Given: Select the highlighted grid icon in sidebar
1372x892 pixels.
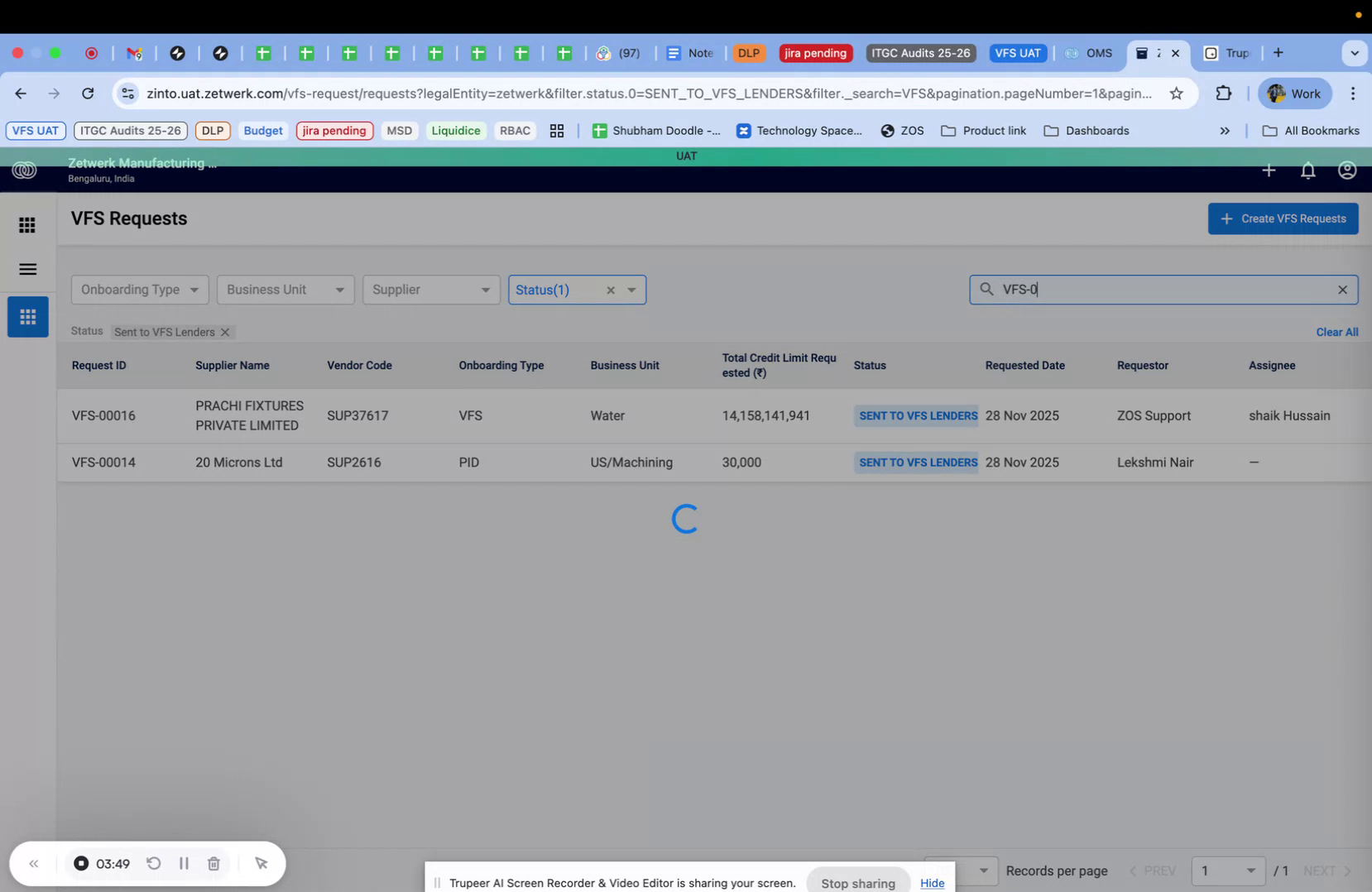Looking at the screenshot, I should click(x=27, y=317).
